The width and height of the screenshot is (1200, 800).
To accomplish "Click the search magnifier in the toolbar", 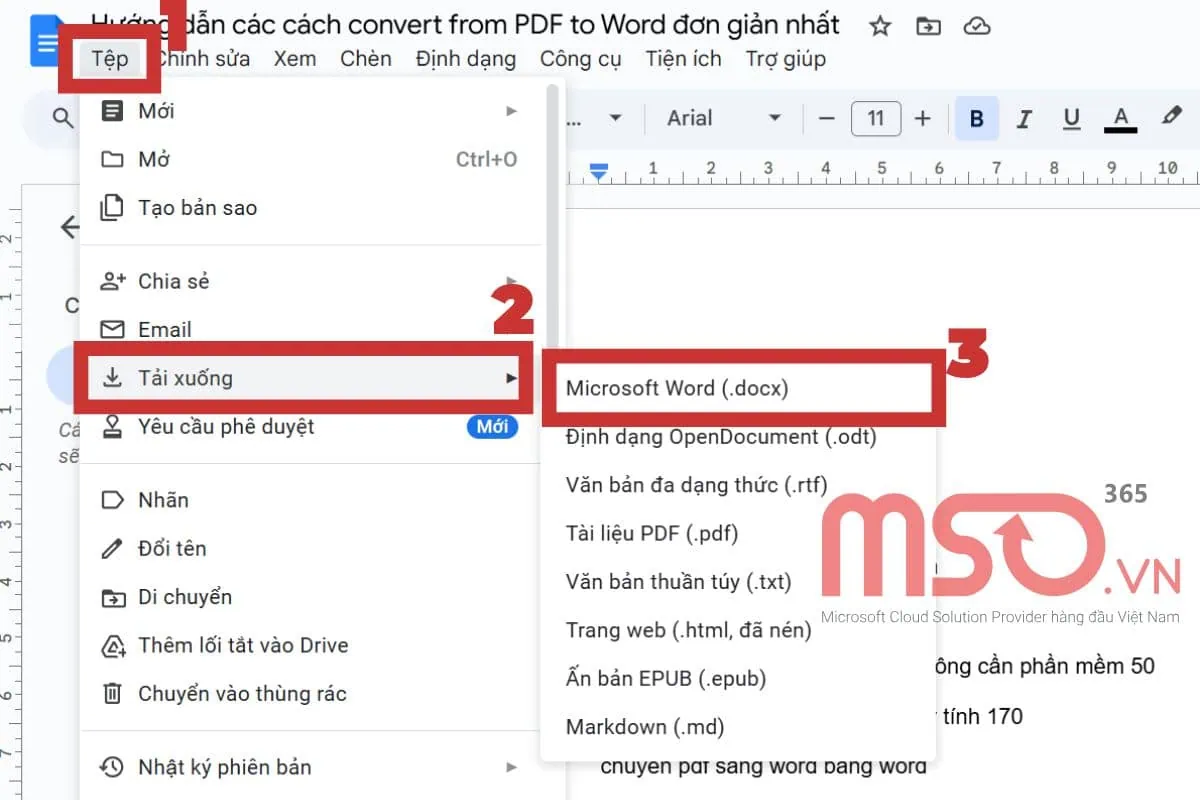I will click(63, 118).
